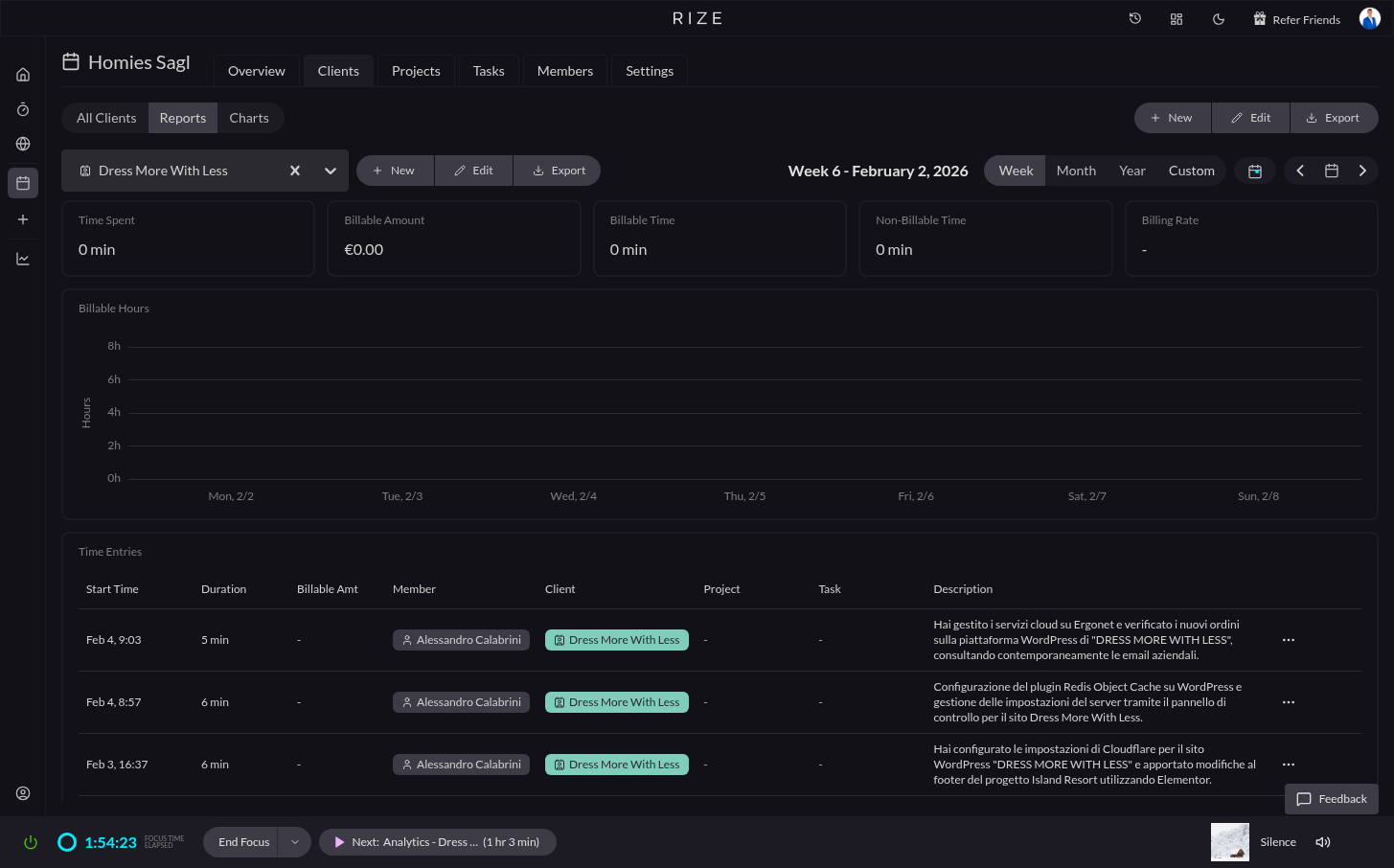This screenshot has height=868, width=1394.
Task: Click the Feedback button
Action: click(1331, 799)
